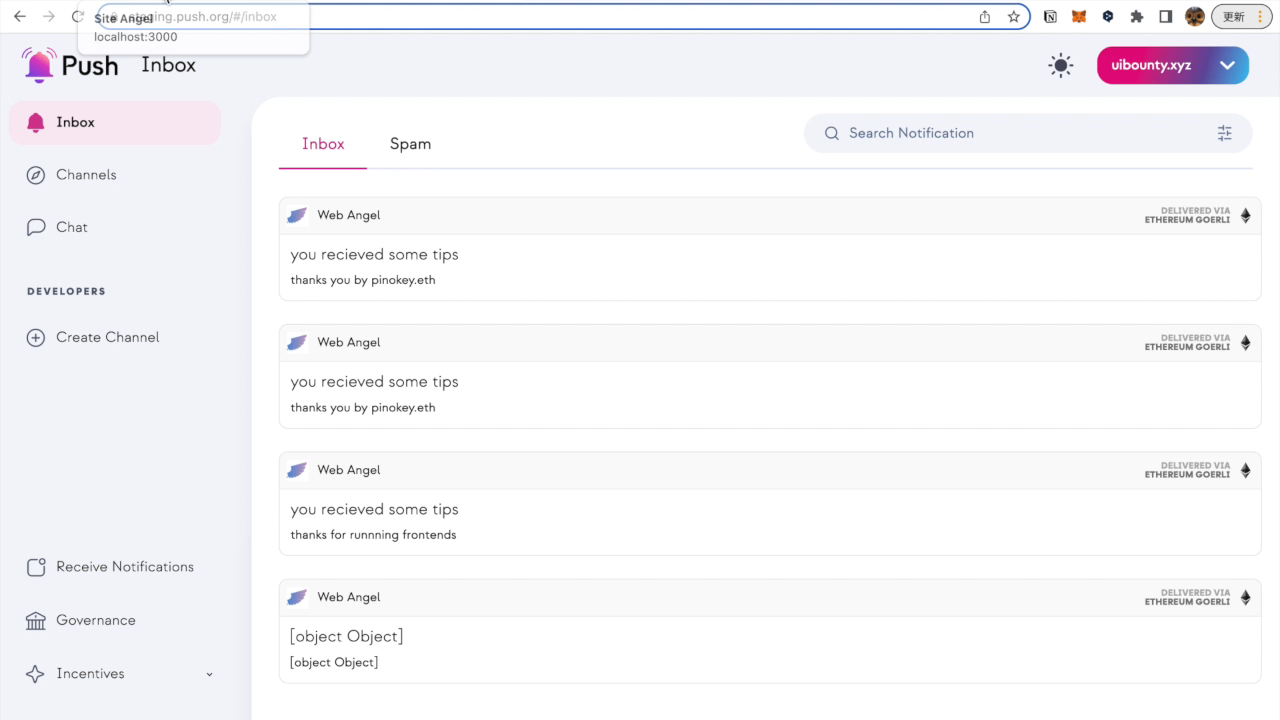Click the Incentives sparkle icon
This screenshot has height=720, width=1280.
point(35,674)
